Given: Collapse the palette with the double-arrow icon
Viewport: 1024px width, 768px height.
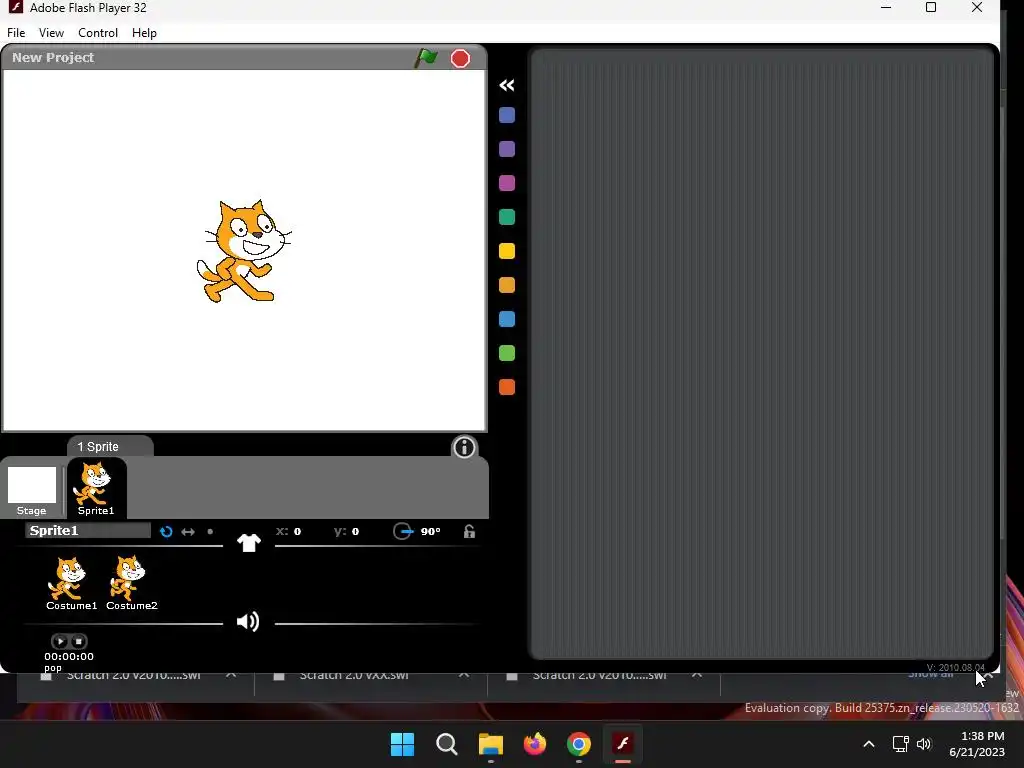Looking at the screenshot, I should click(x=507, y=85).
